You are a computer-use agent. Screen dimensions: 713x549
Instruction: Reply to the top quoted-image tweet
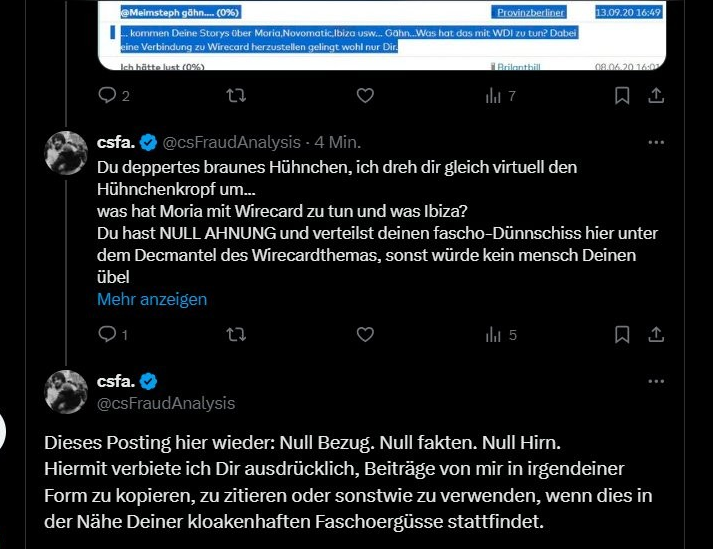108,96
